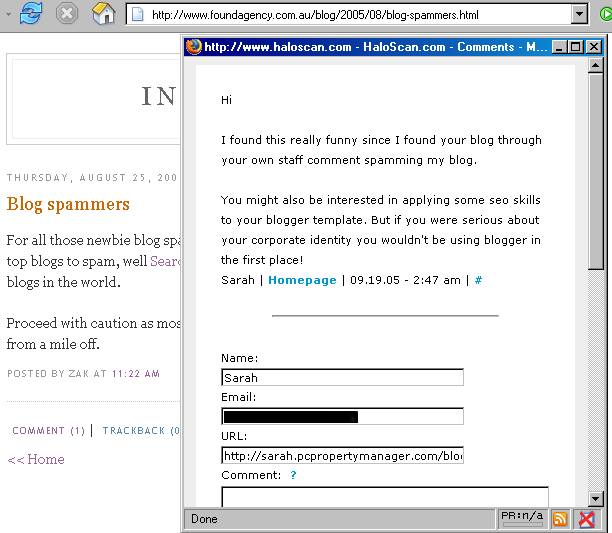This screenshot has width=612, height=533.
Task: Open Sarah's Homepage link
Action: (x=302, y=280)
